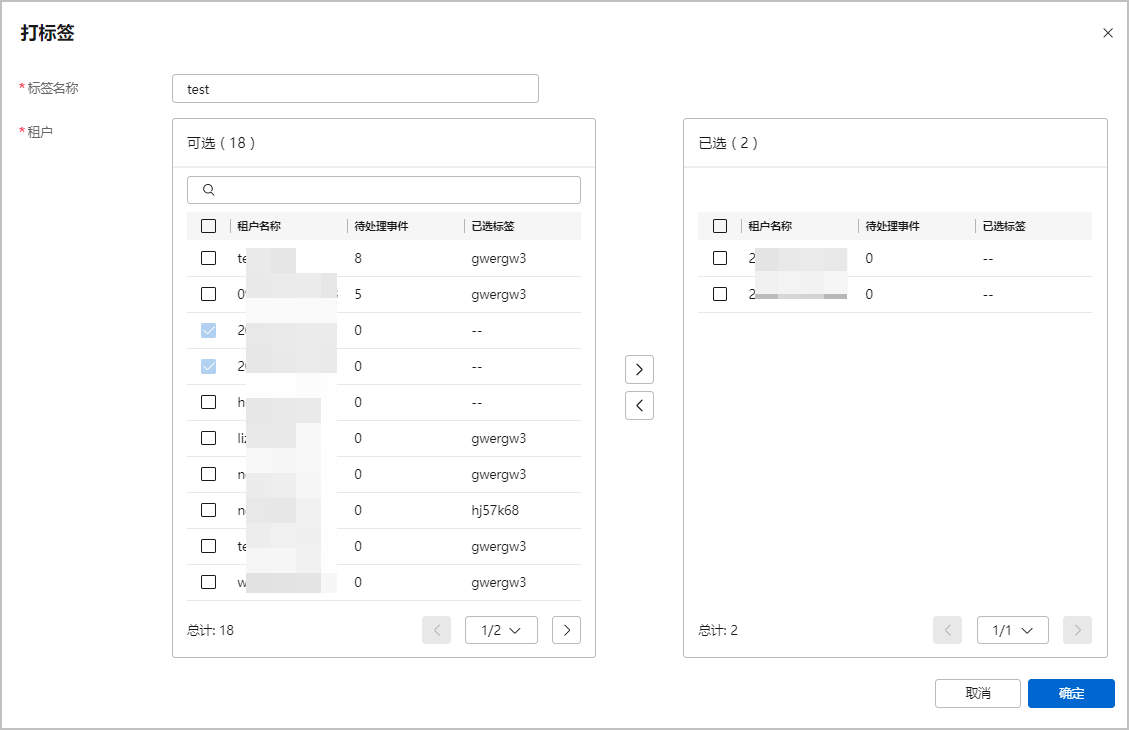
Task: Toggle select-all checkbox in available tenants header
Action: coord(208,226)
